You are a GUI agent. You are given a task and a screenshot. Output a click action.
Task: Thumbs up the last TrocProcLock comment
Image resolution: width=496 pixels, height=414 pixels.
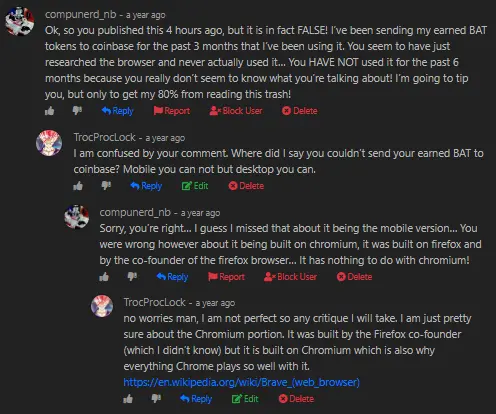pos(128,399)
